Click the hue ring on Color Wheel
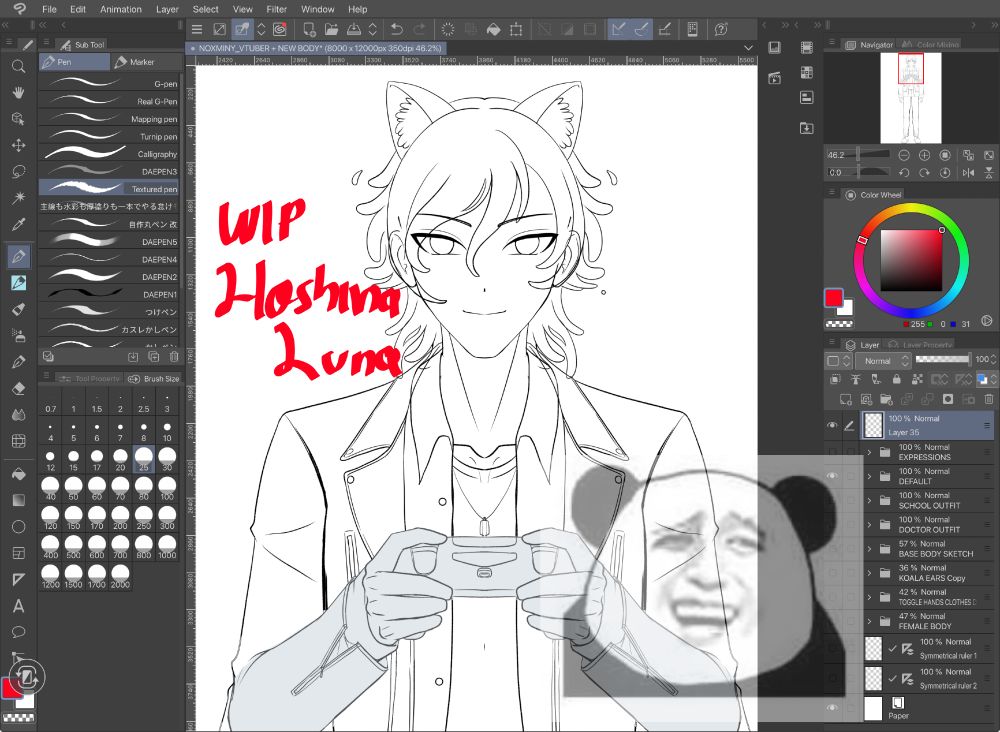Viewport: 1000px width, 732px height. pyautogui.click(x=911, y=209)
